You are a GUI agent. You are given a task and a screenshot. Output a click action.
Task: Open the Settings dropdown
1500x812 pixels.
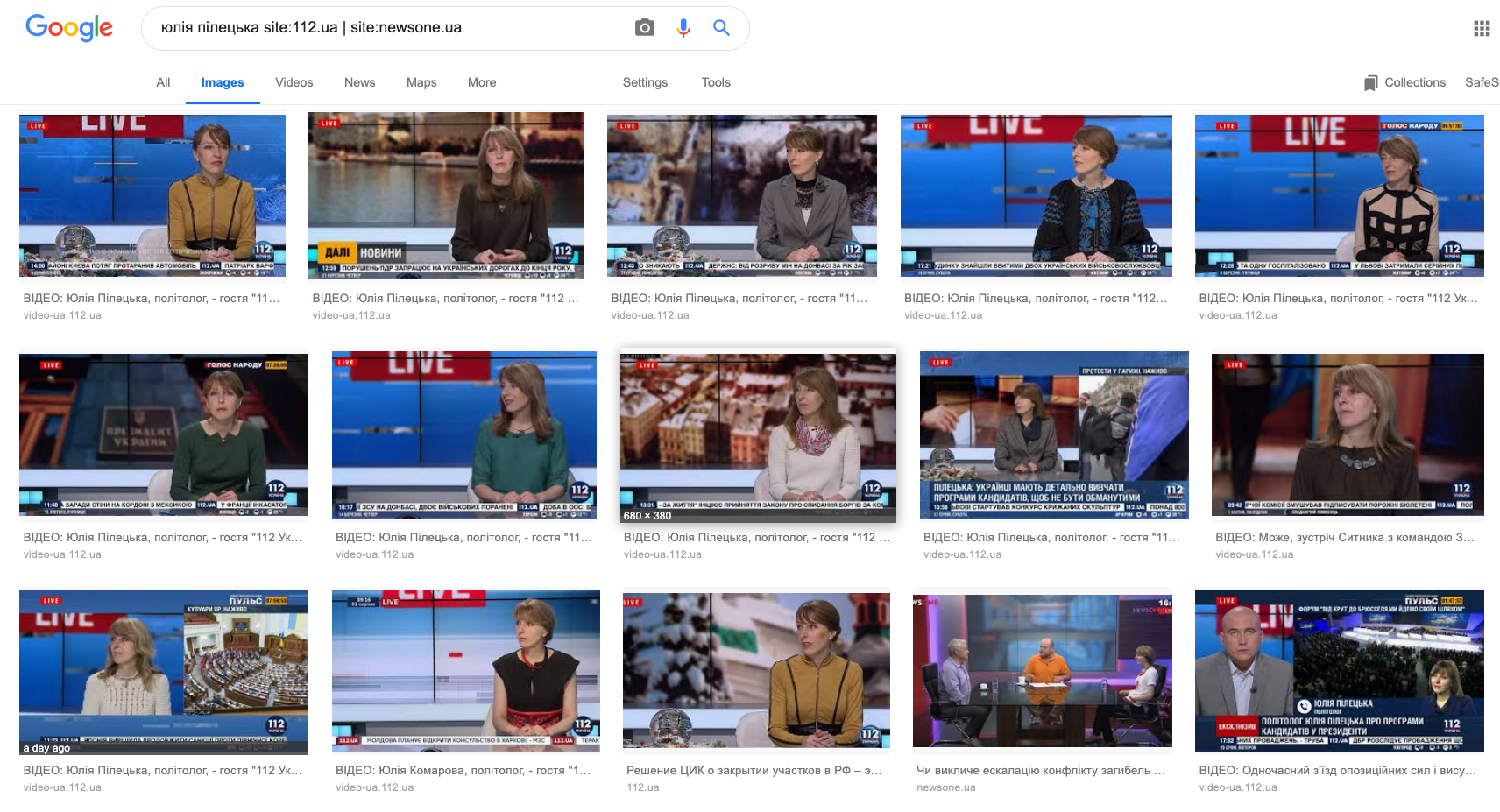645,82
